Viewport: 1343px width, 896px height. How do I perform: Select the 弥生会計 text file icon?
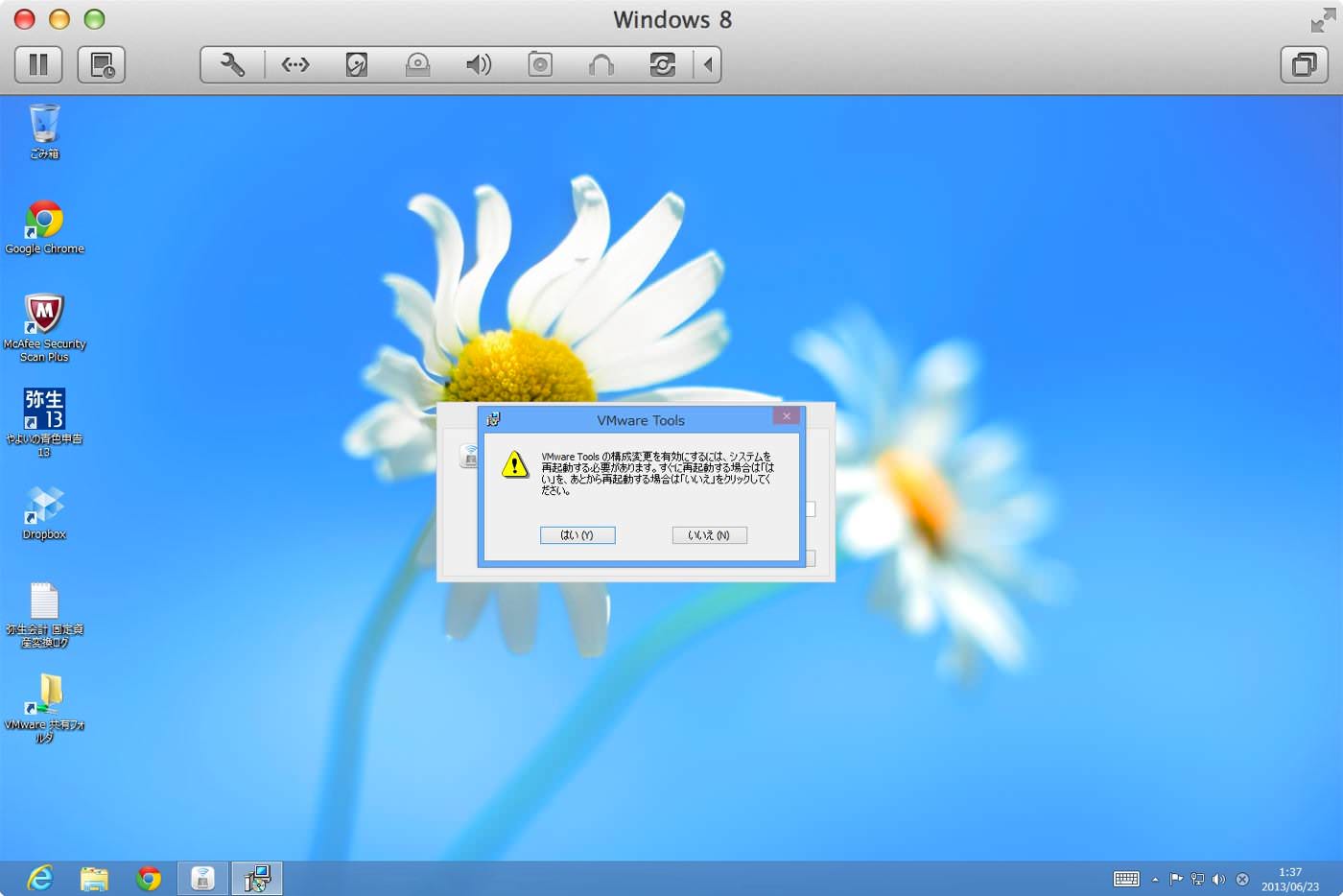click(x=44, y=615)
